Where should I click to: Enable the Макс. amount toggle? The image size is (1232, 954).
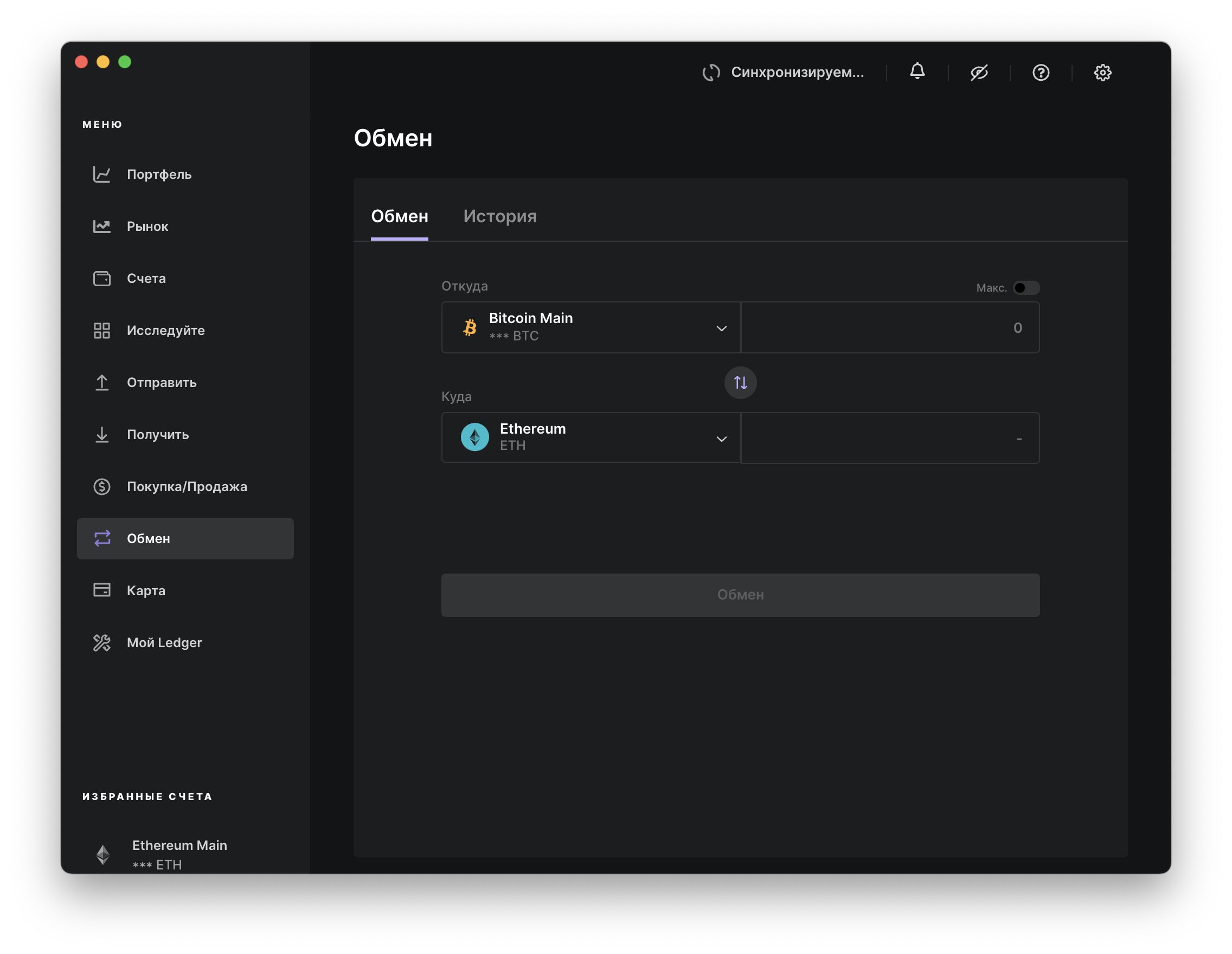click(x=1025, y=288)
